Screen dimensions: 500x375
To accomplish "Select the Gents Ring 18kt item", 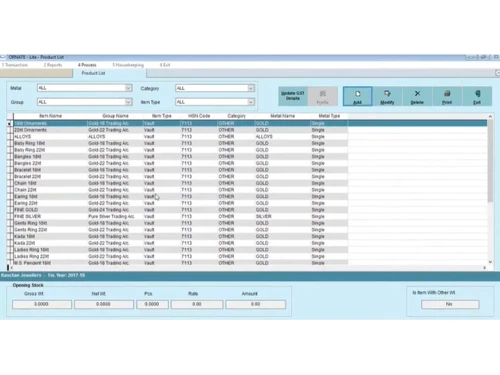I will (x=31, y=223).
